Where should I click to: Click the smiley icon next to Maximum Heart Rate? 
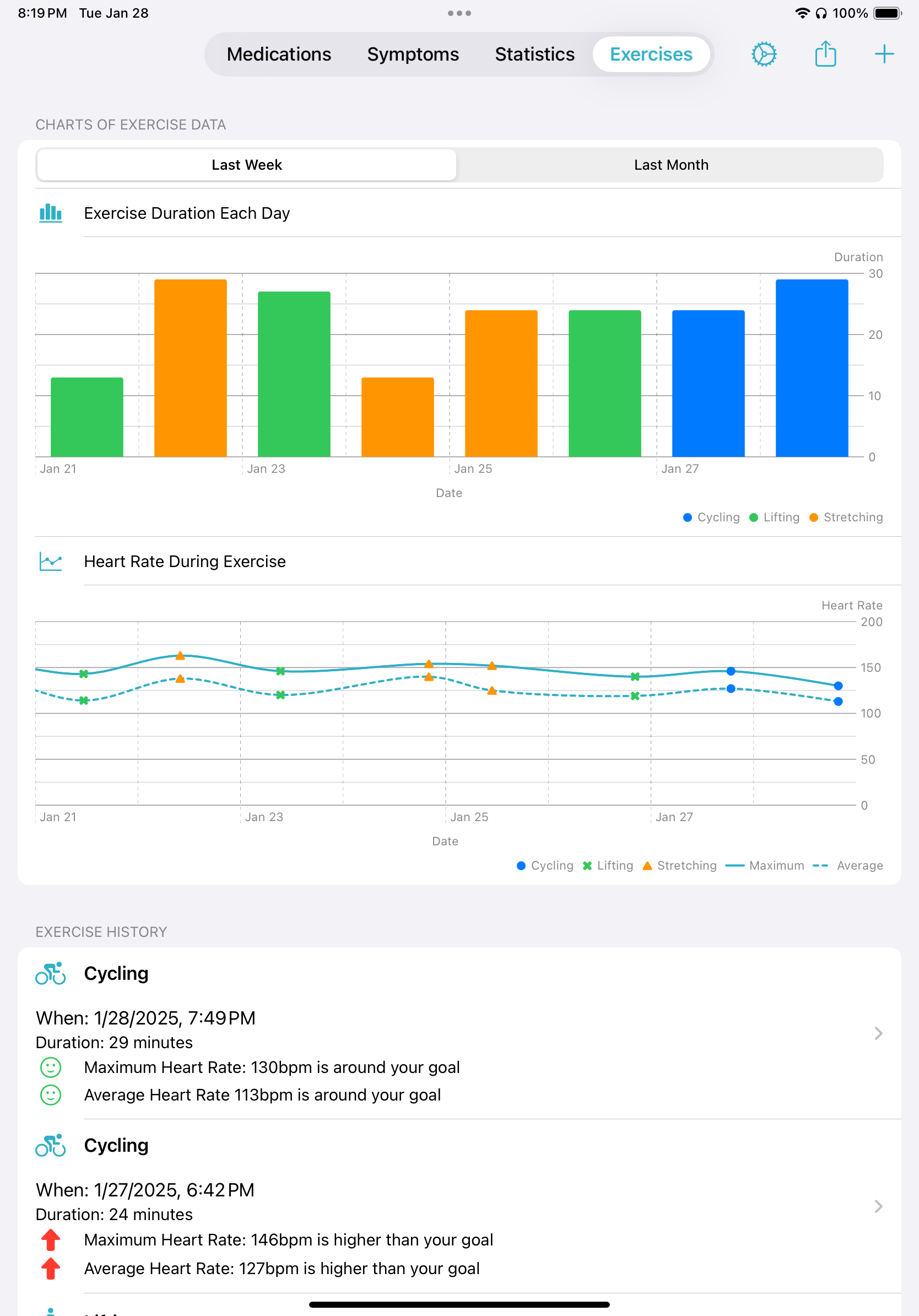(x=51, y=1067)
